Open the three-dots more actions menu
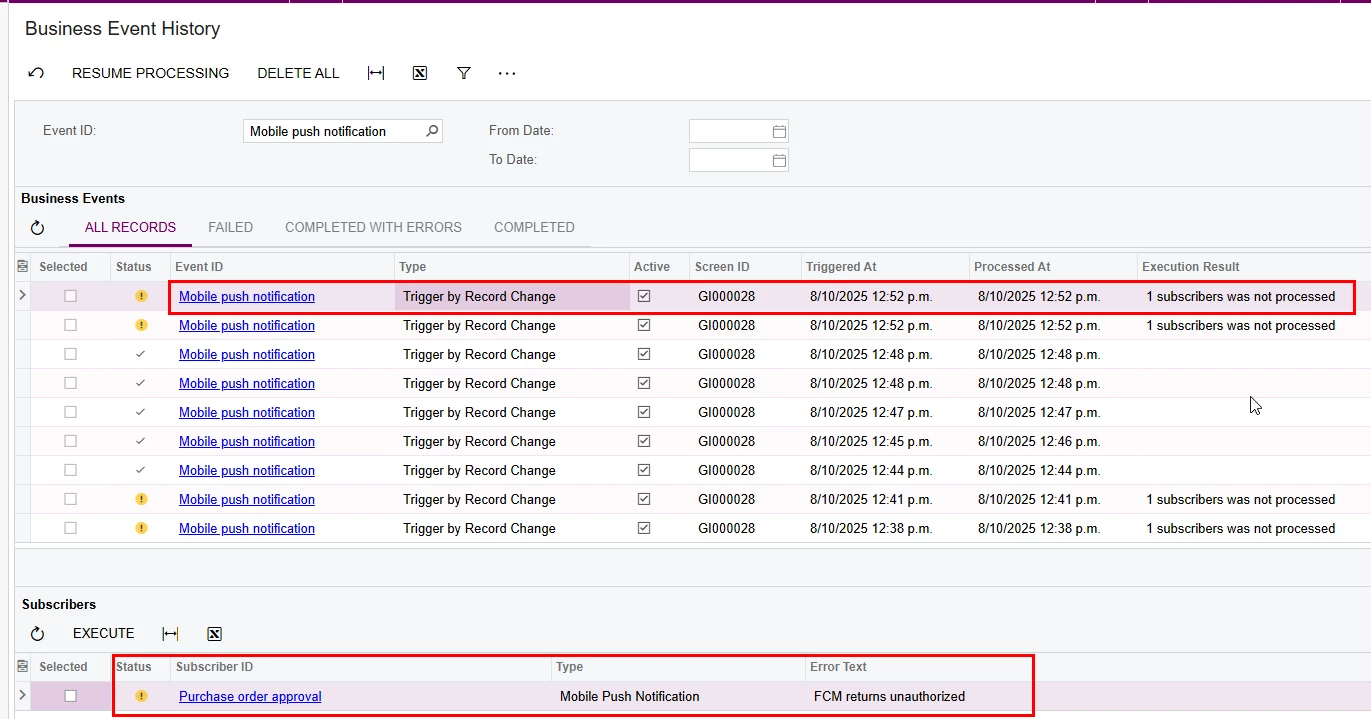1371x719 pixels. pyautogui.click(x=507, y=73)
